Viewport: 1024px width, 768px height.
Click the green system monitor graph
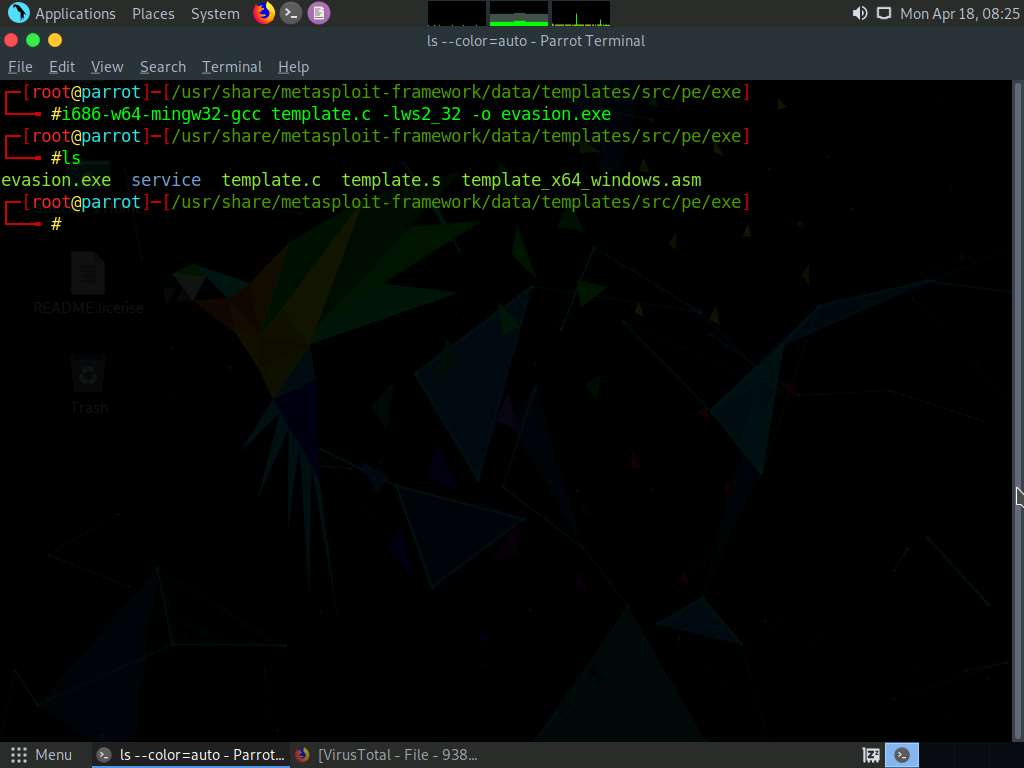518,13
